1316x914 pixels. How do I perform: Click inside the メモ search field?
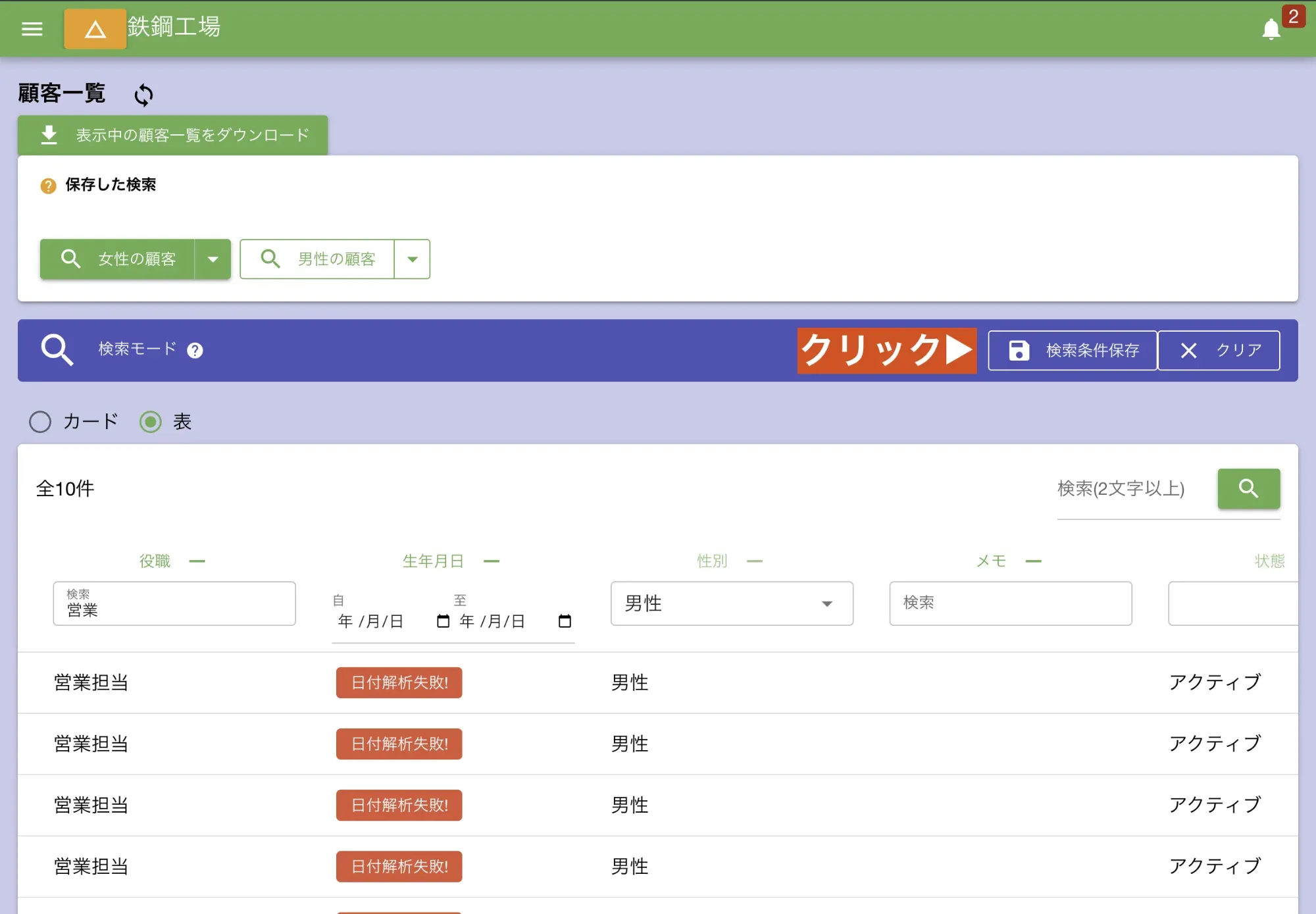coord(1010,603)
